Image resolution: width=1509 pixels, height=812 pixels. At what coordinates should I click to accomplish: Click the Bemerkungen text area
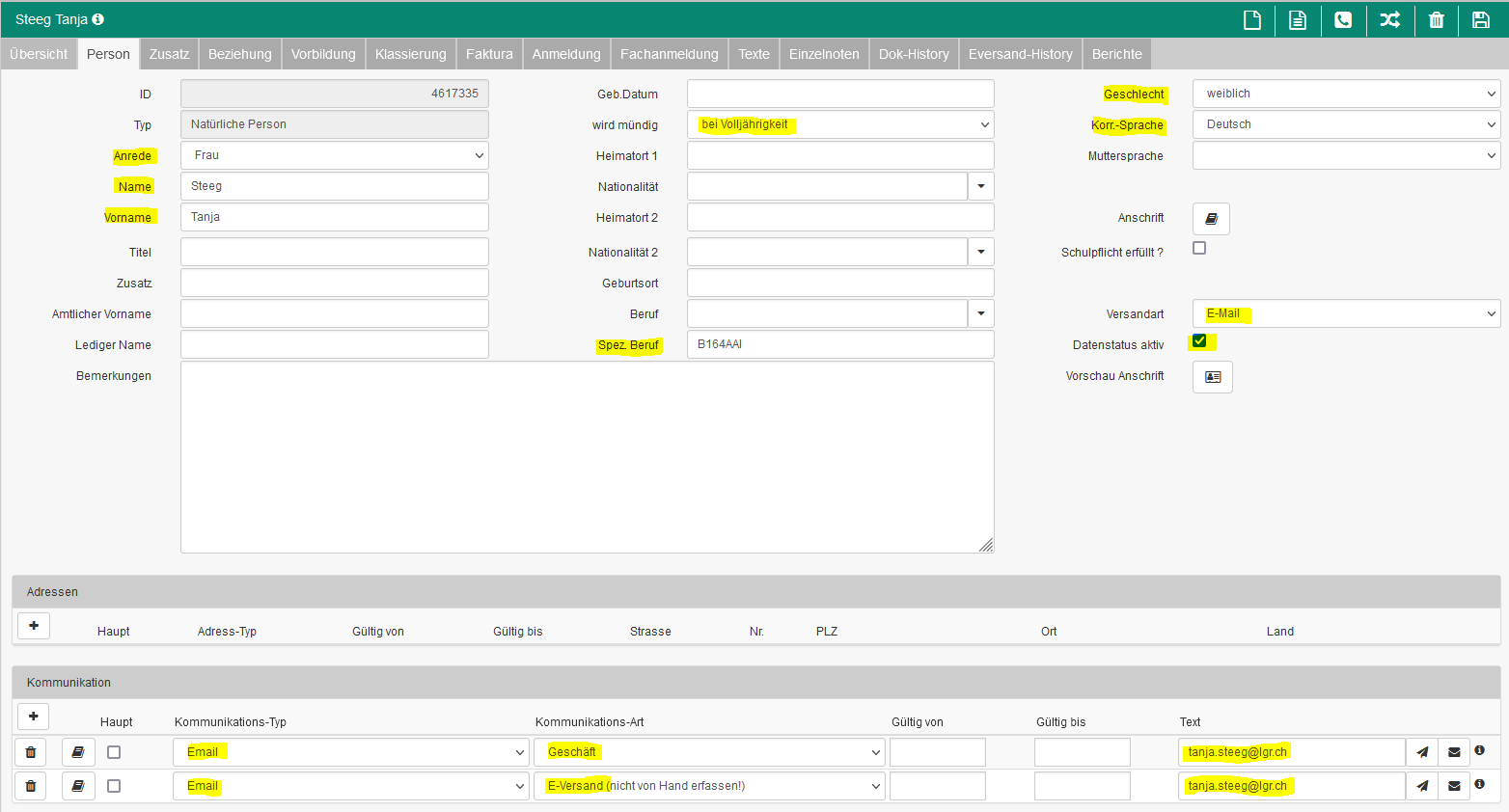point(588,457)
